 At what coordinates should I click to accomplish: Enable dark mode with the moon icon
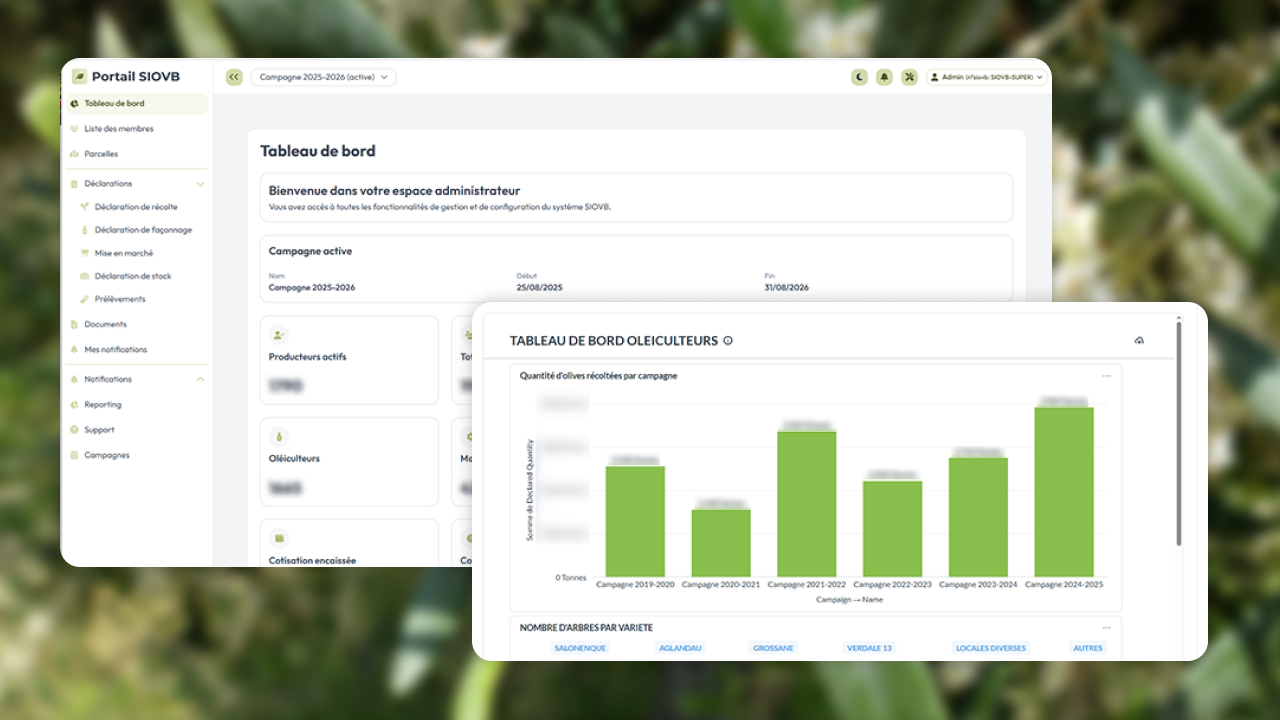[859, 76]
